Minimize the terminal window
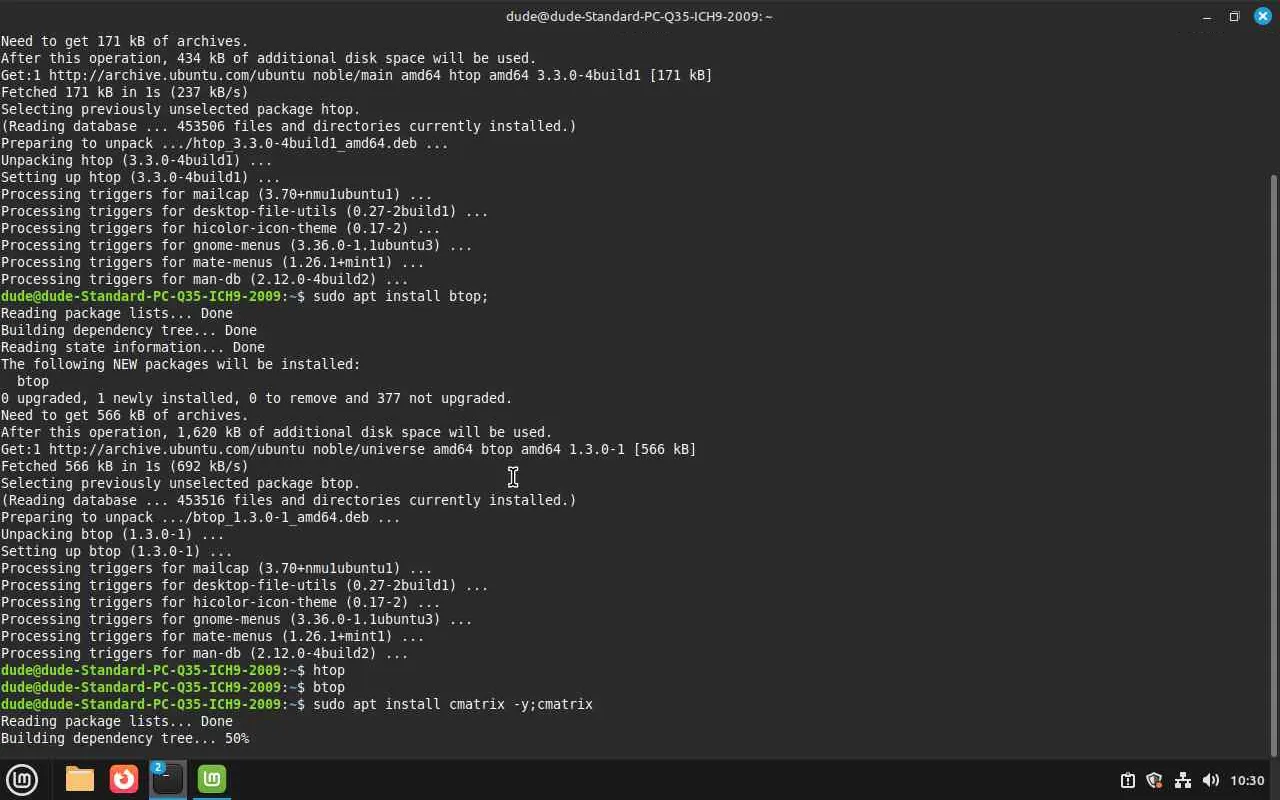The width and height of the screenshot is (1280, 800). (x=1207, y=16)
